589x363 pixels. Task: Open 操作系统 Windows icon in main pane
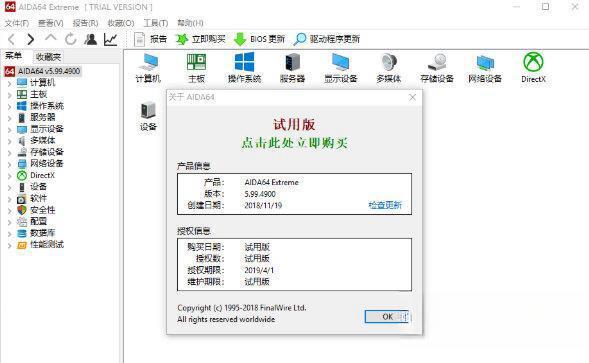tap(244, 68)
